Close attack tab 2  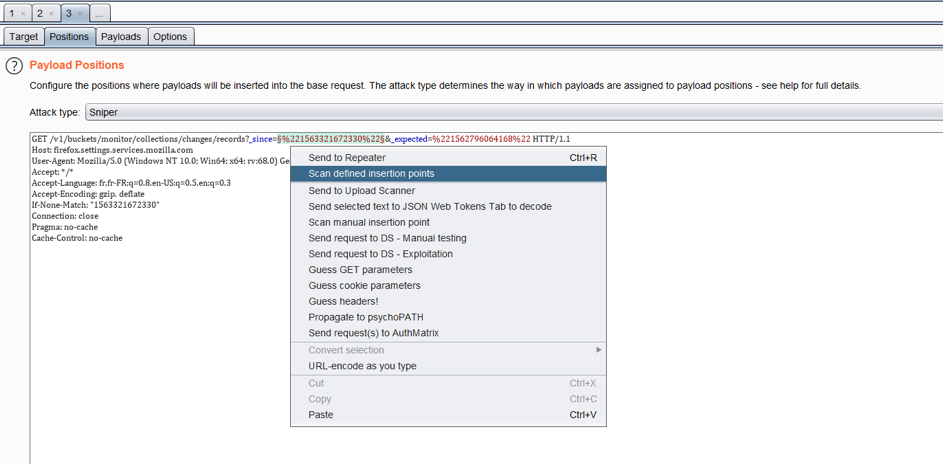click(51, 14)
